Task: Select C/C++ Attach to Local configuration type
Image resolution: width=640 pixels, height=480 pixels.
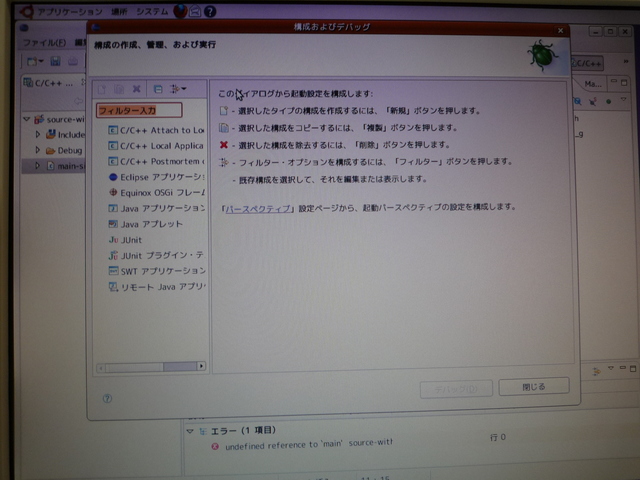Action: (156, 130)
